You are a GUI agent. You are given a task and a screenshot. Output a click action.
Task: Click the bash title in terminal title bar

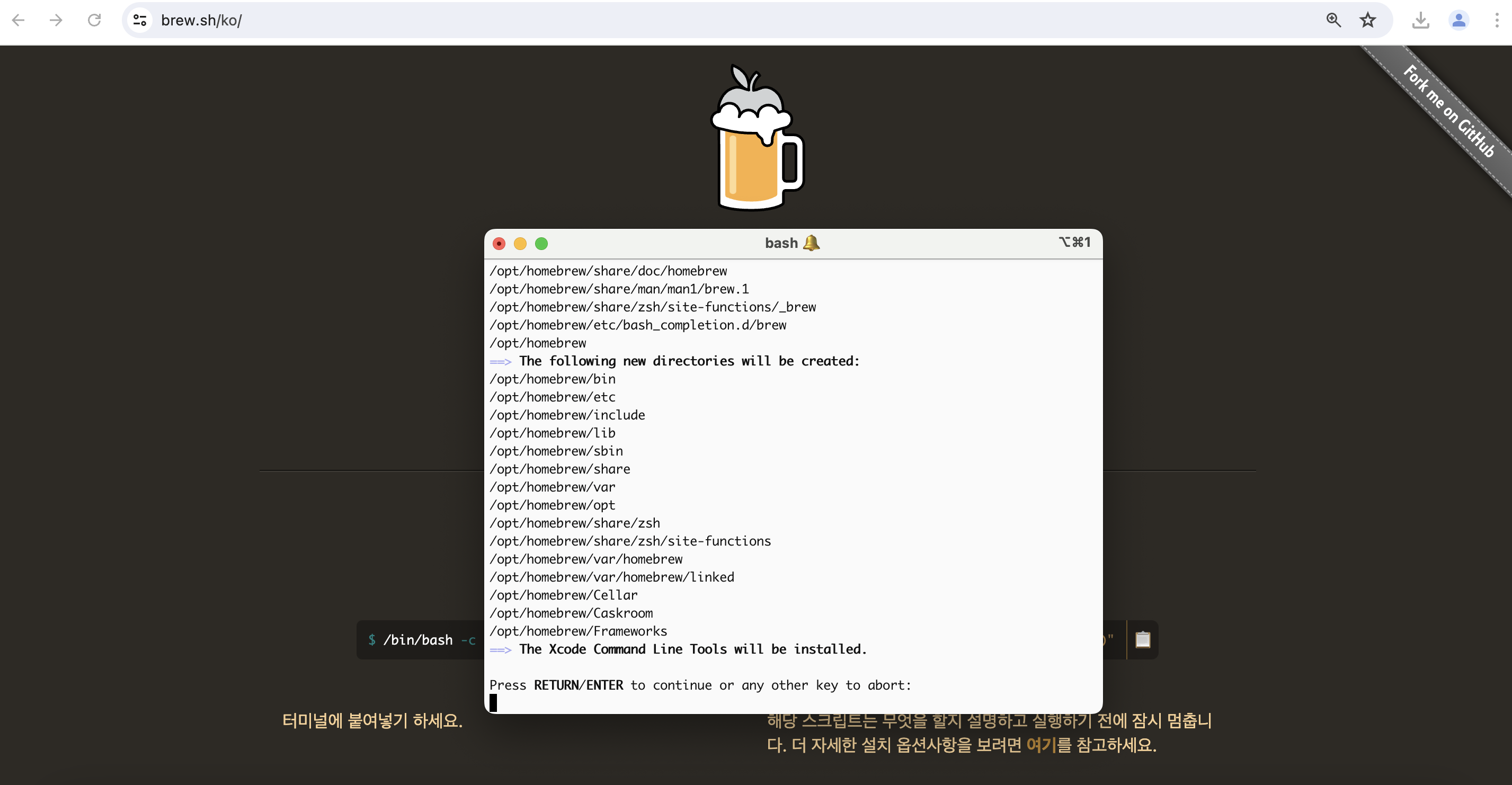pos(781,243)
